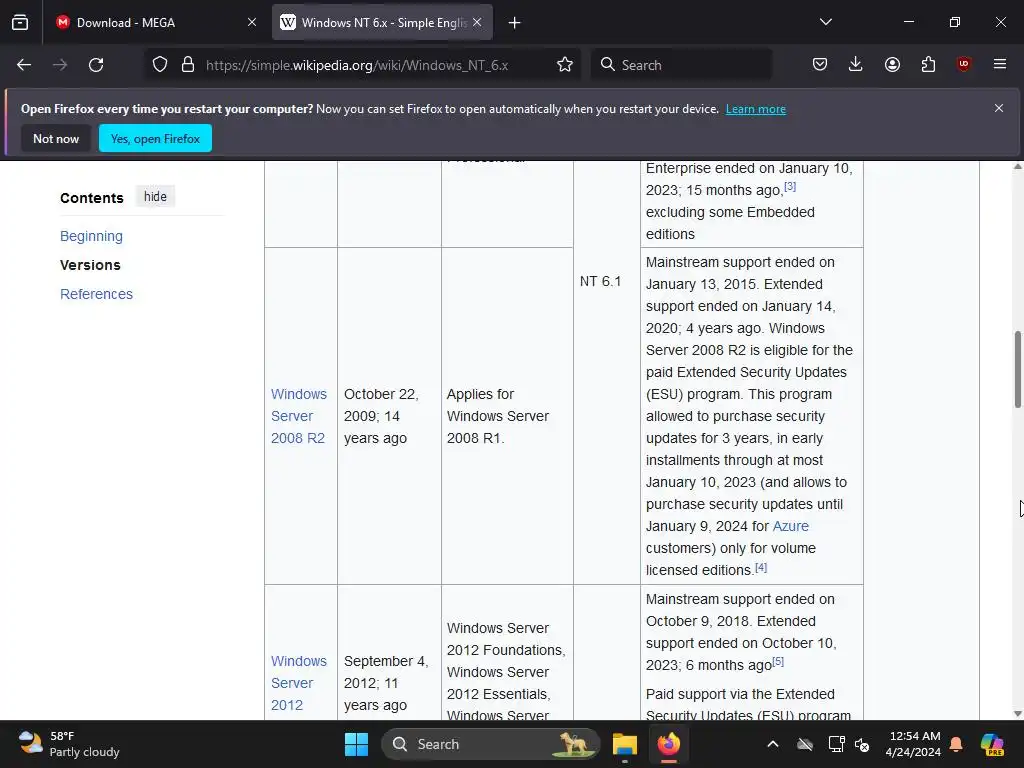View site security via padlock icon
The width and height of the screenshot is (1024, 768).
188,65
